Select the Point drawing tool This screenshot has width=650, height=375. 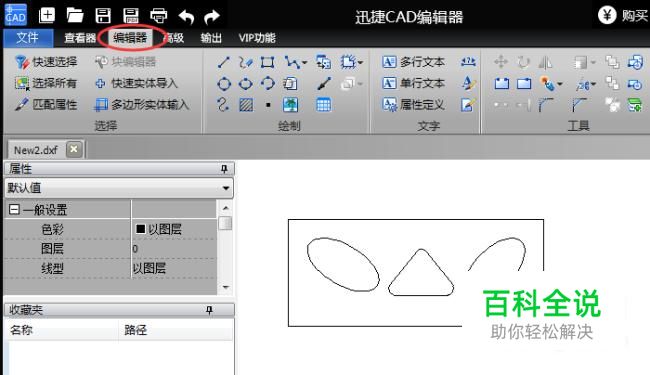click(x=268, y=105)
